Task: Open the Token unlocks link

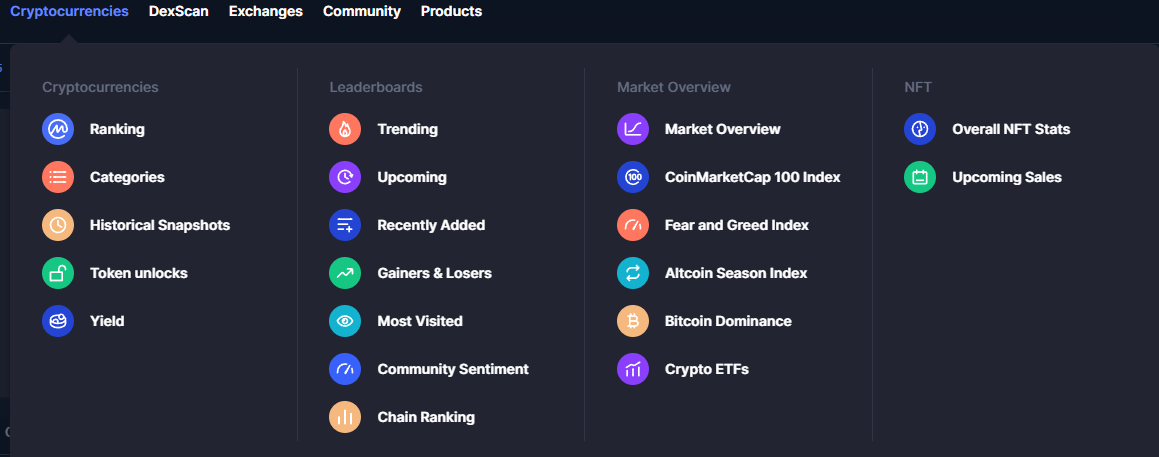Action: click(138, 273)
